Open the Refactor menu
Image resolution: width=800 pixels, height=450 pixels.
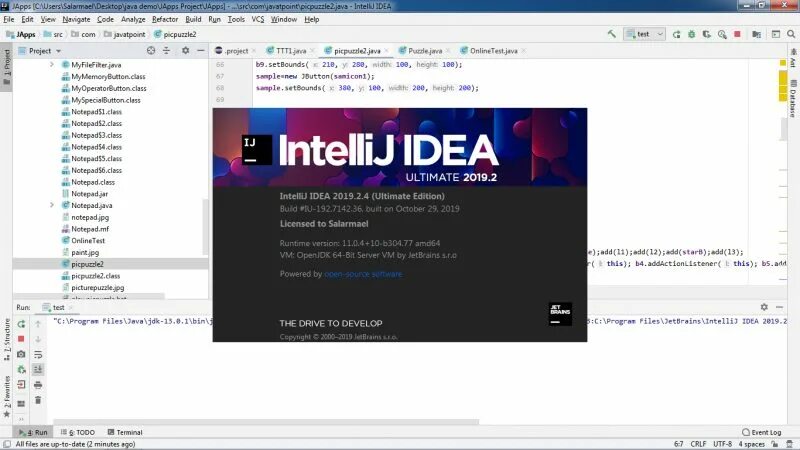click(x=165, y=19)
